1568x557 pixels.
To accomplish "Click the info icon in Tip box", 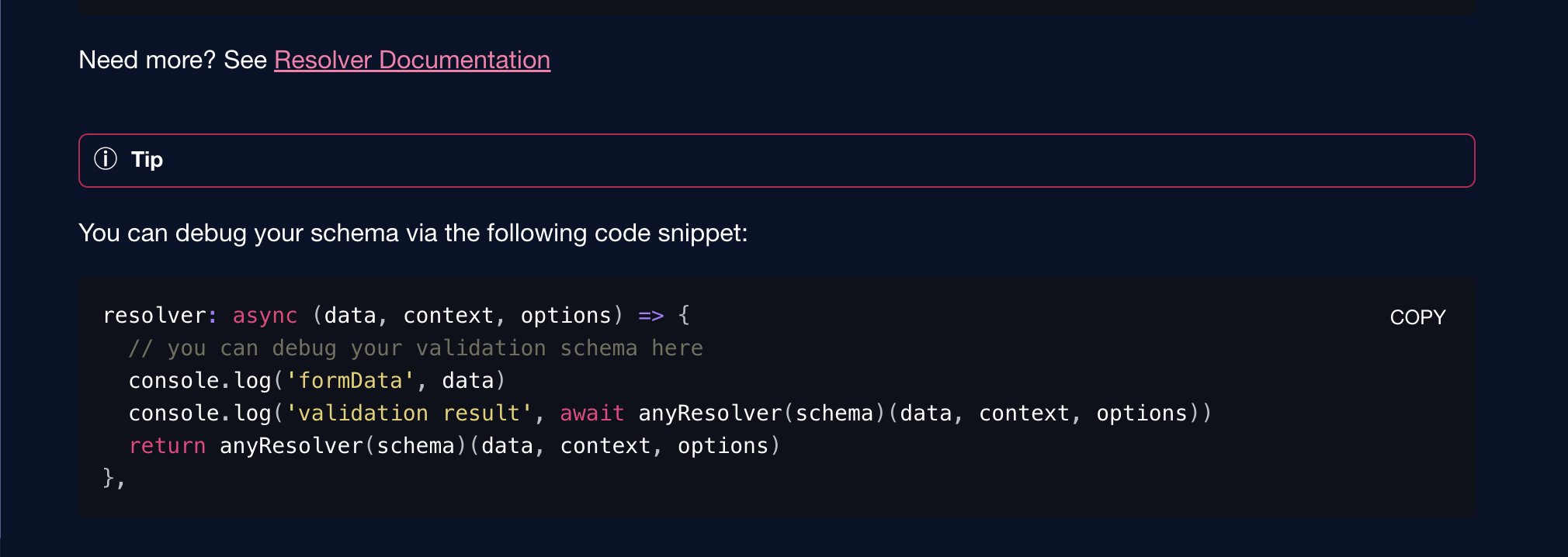I will (106, 159).
